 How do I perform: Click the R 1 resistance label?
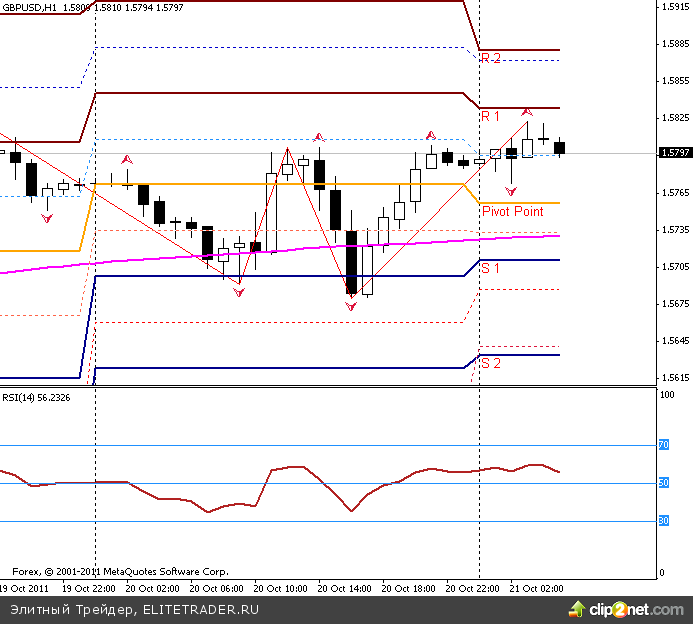point(491,117)
